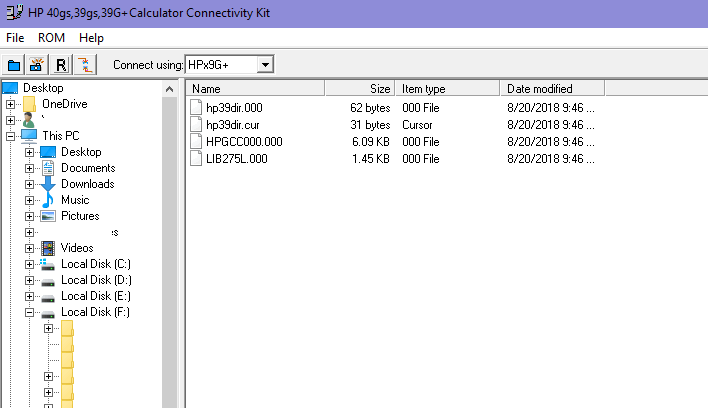Expand the Documents tree node
Image resolution: width=708 pixels, height=408 pixels.
pyautogui.click(x=29, y=168)
